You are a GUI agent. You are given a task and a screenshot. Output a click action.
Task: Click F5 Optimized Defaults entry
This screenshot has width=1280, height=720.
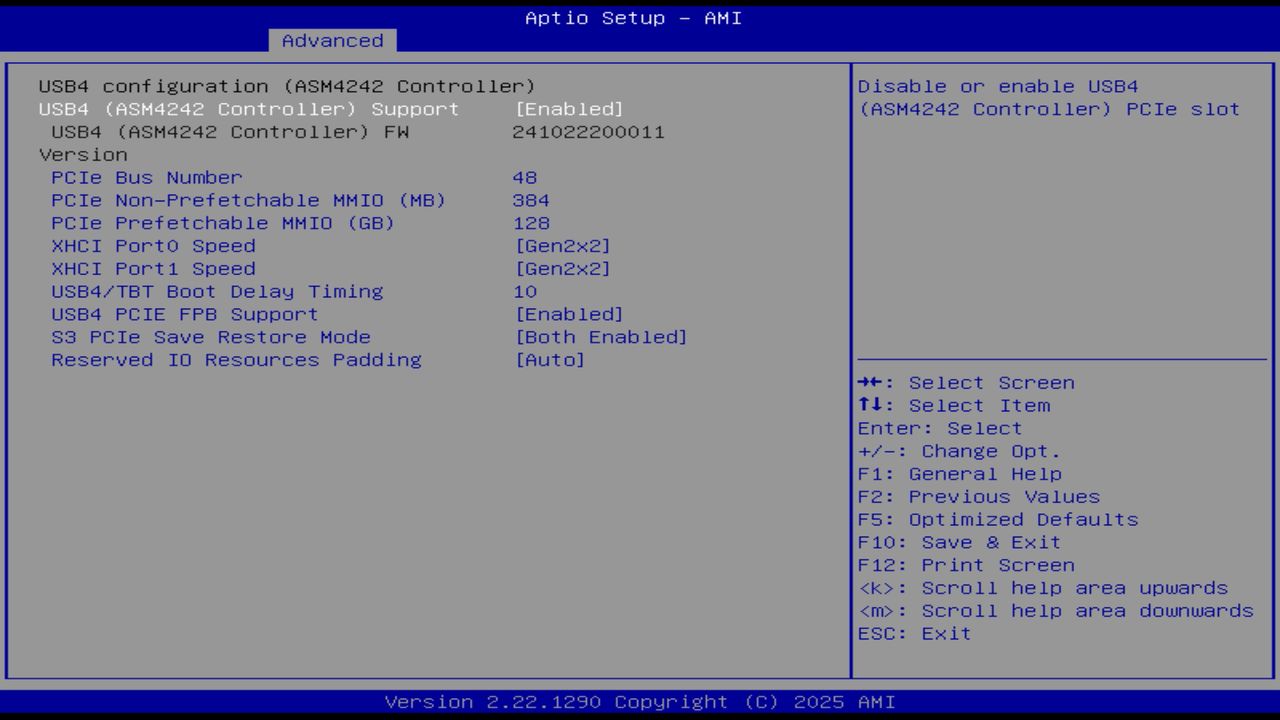coord(998,519)
